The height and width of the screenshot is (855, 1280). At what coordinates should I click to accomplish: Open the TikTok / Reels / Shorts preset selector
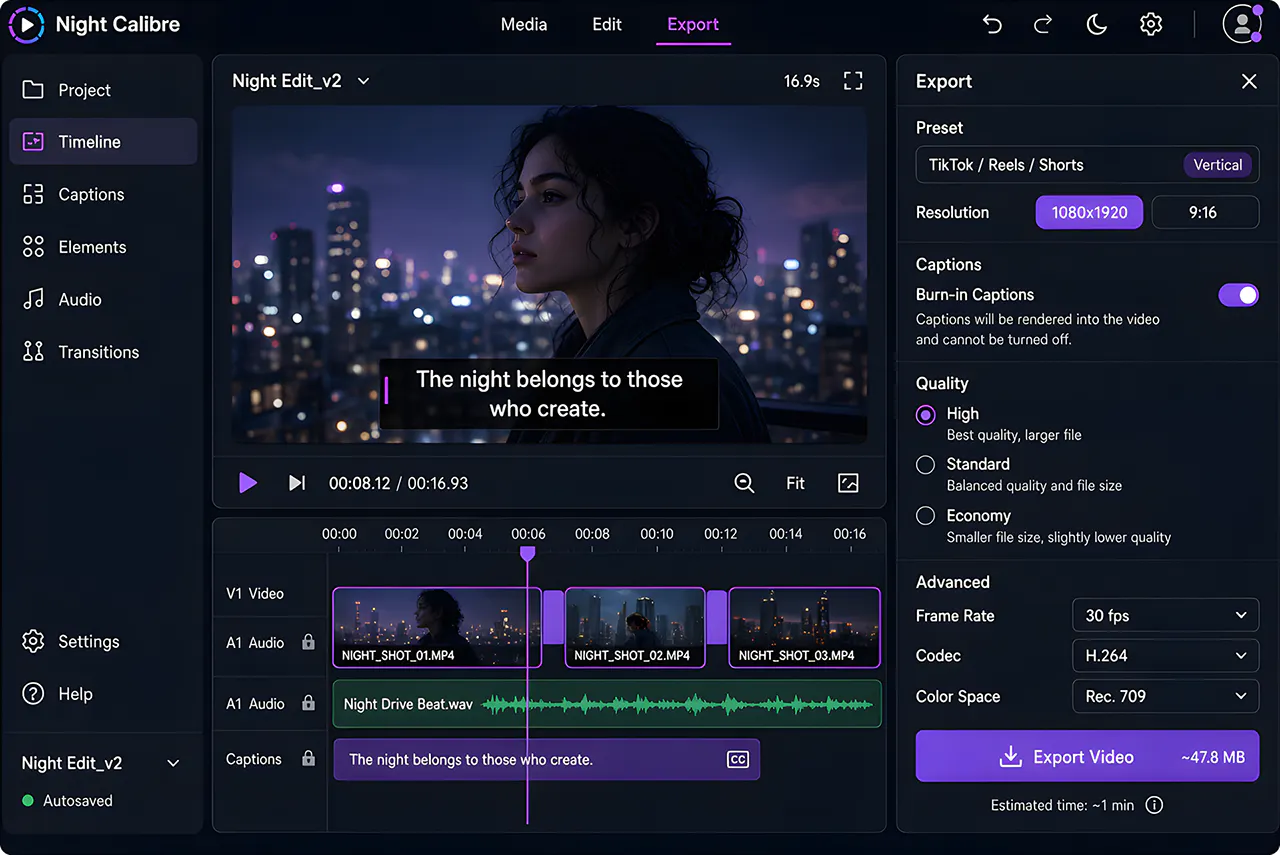[x=1087, y=165]
